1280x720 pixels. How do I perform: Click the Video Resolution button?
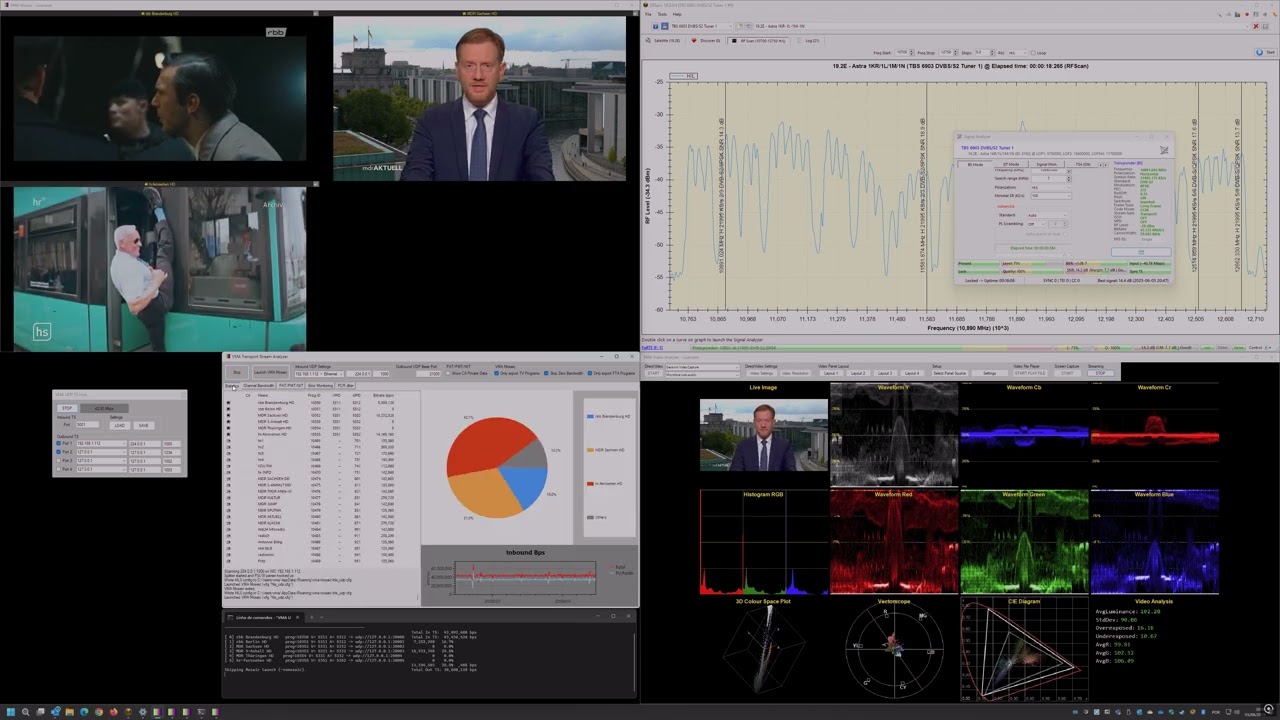[x=796, y=373]
